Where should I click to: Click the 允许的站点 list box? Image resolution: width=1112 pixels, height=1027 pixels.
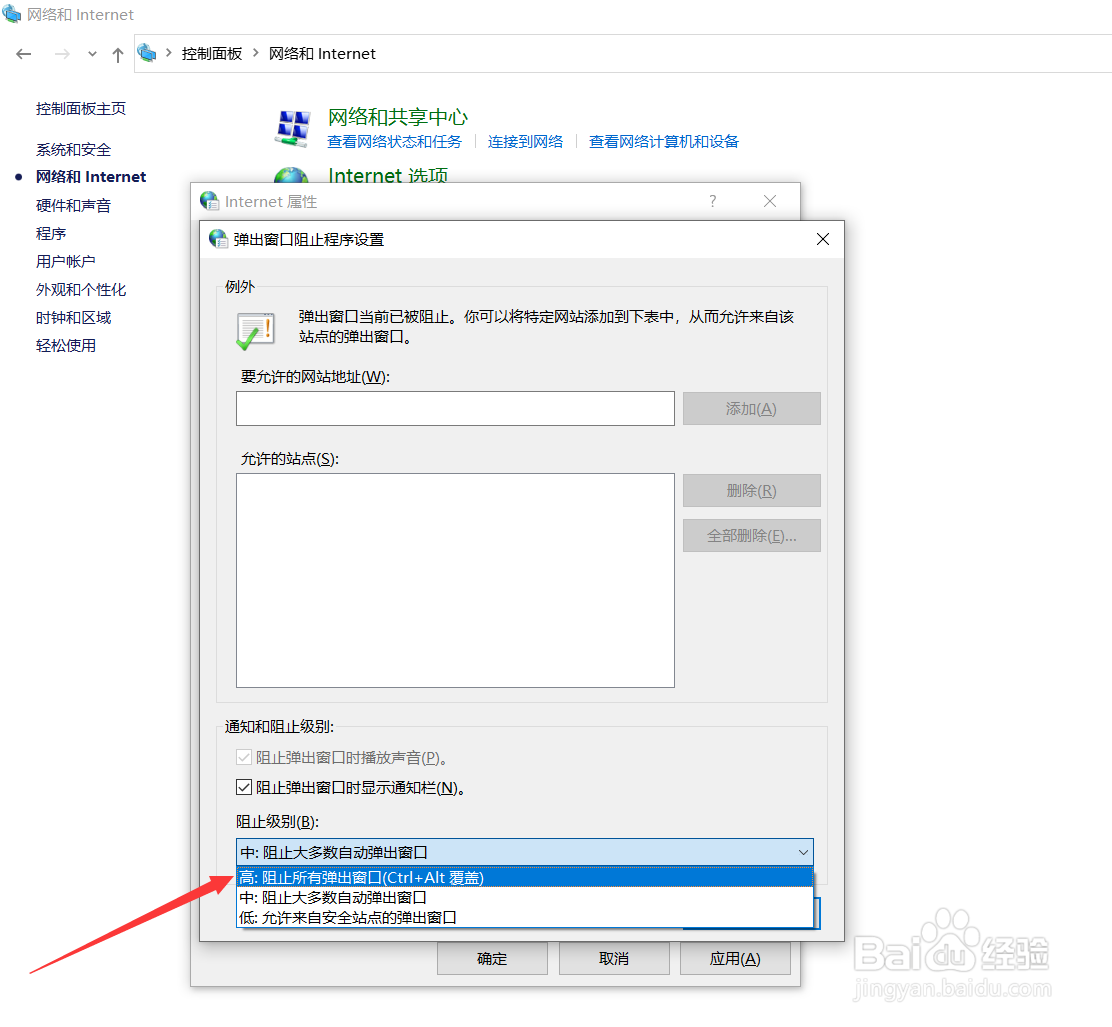point(455,580)
